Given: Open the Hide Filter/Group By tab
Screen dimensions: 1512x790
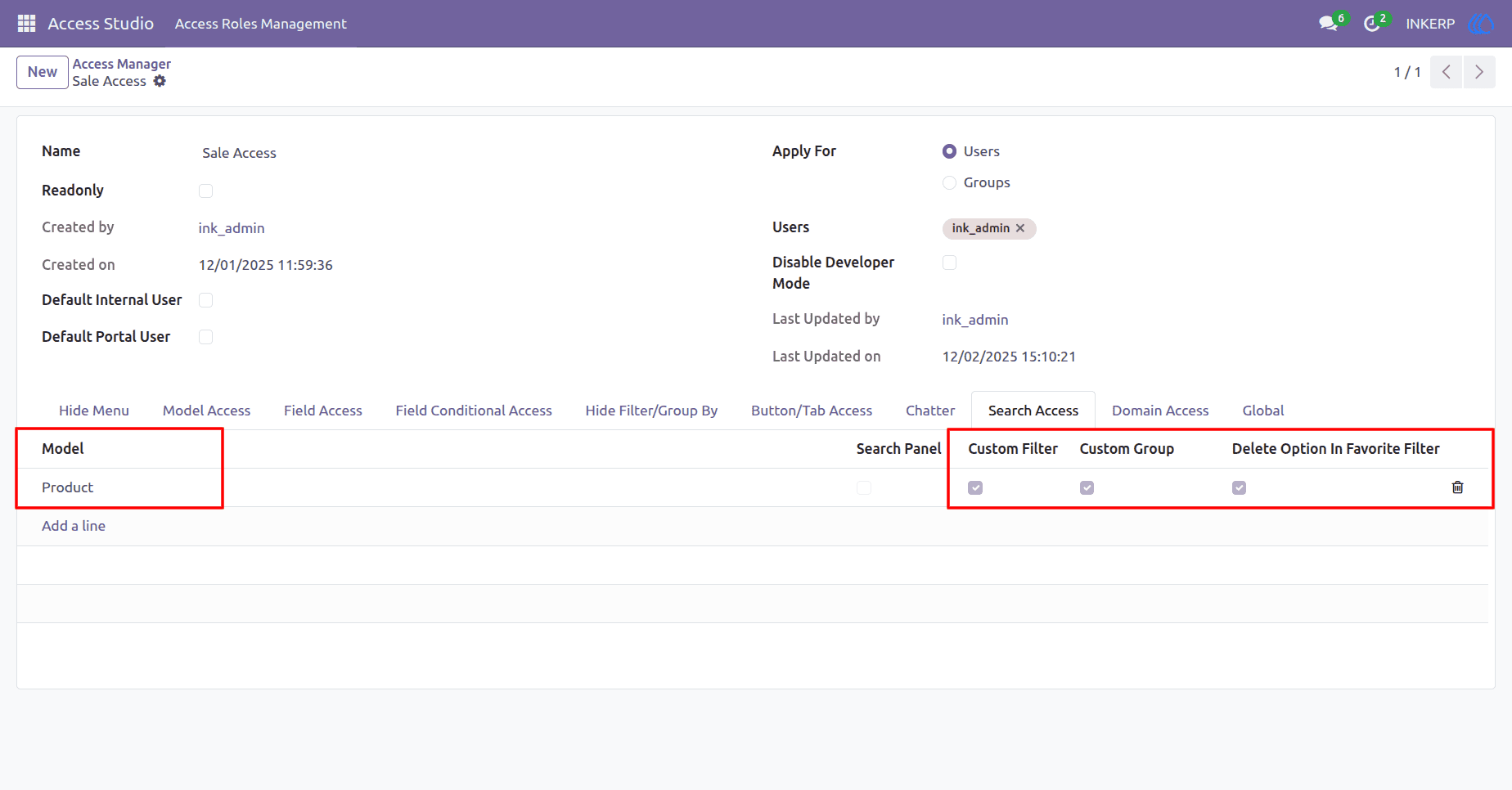Looking at the screenshot, I should tap(651, 411).
